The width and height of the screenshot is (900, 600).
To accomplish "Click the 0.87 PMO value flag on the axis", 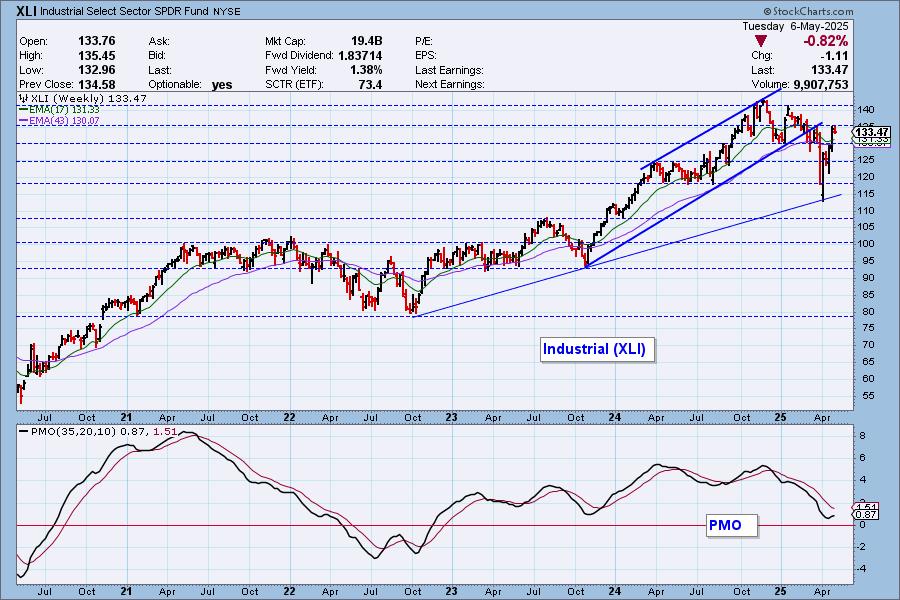I will [866, 516].
